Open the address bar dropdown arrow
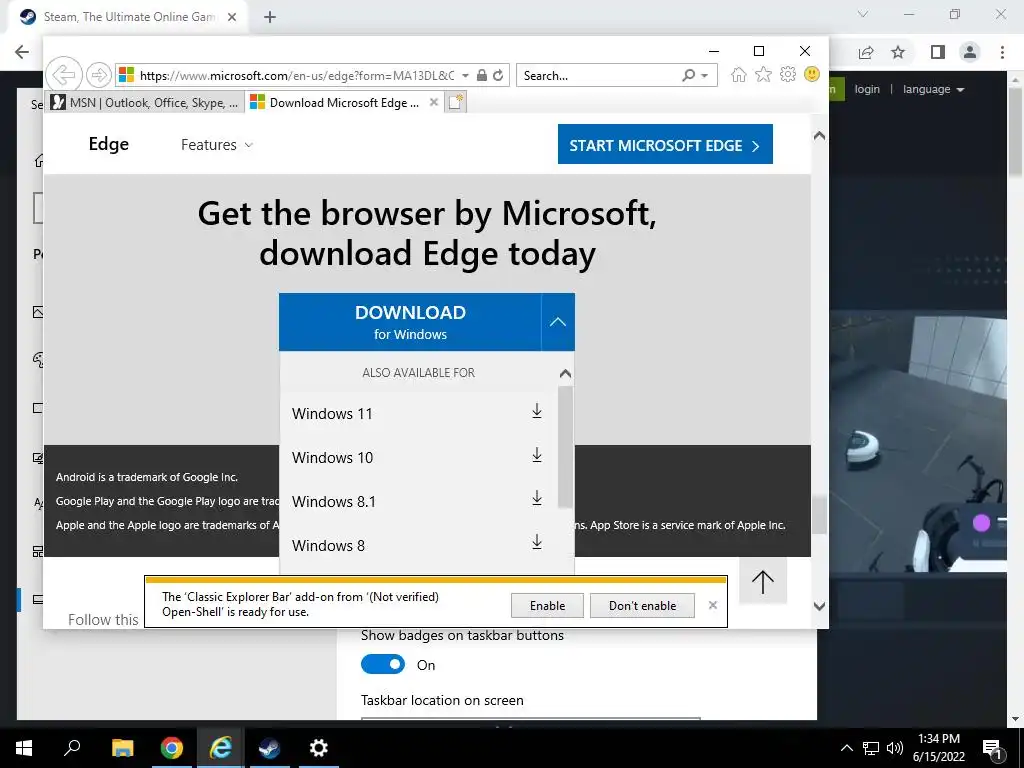1024x768 pixels. (465, 76)
